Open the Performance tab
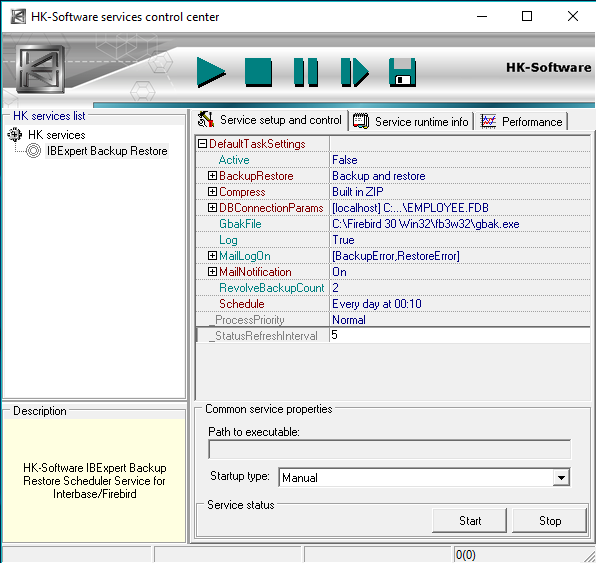Screen dimensions: 596x563 click(522, 122)
